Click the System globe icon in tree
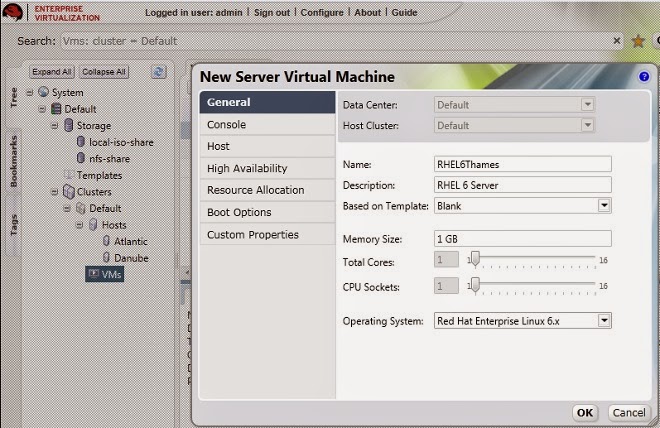This screenshot has height=428, width=660. point(43,92)
